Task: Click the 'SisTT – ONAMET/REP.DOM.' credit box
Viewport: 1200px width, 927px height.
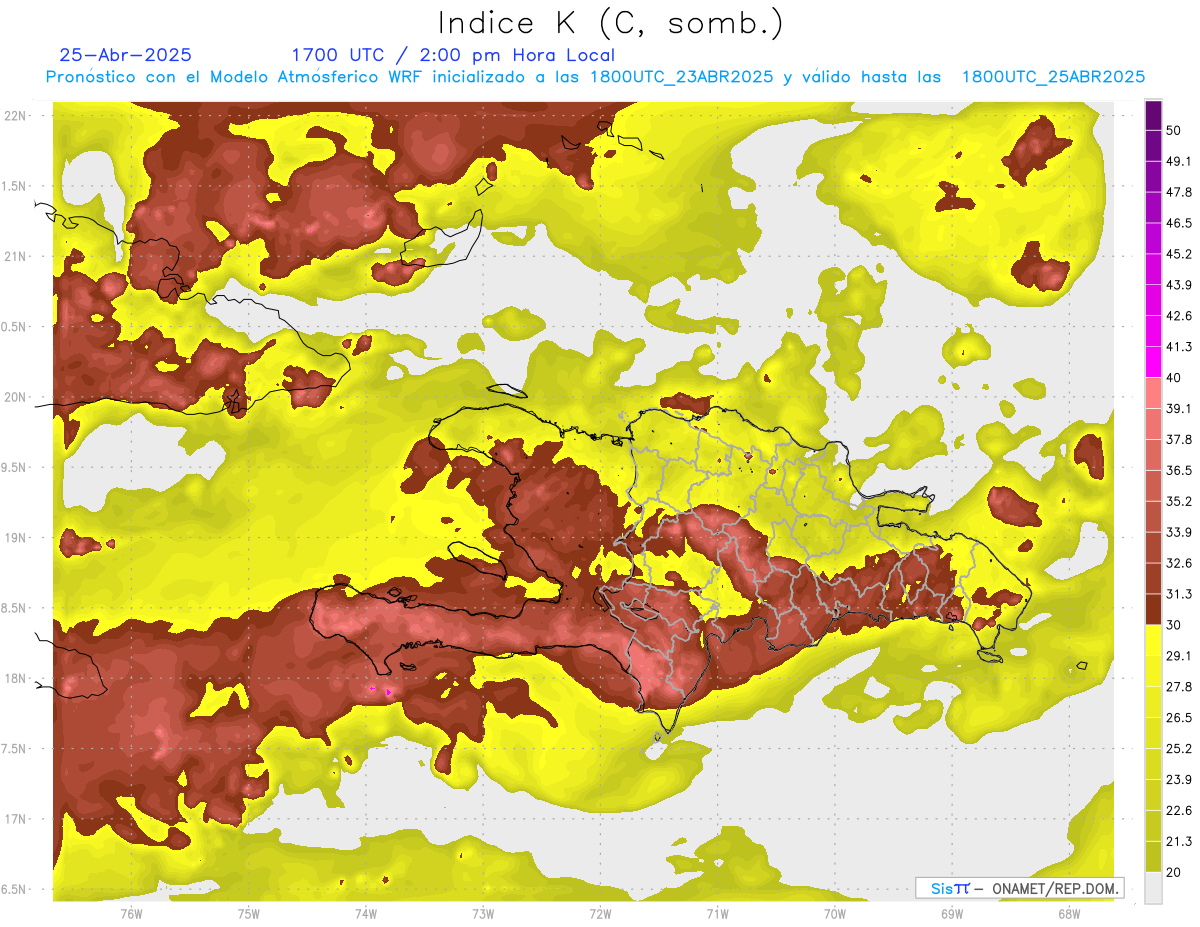Action: tap(1019, 888)
